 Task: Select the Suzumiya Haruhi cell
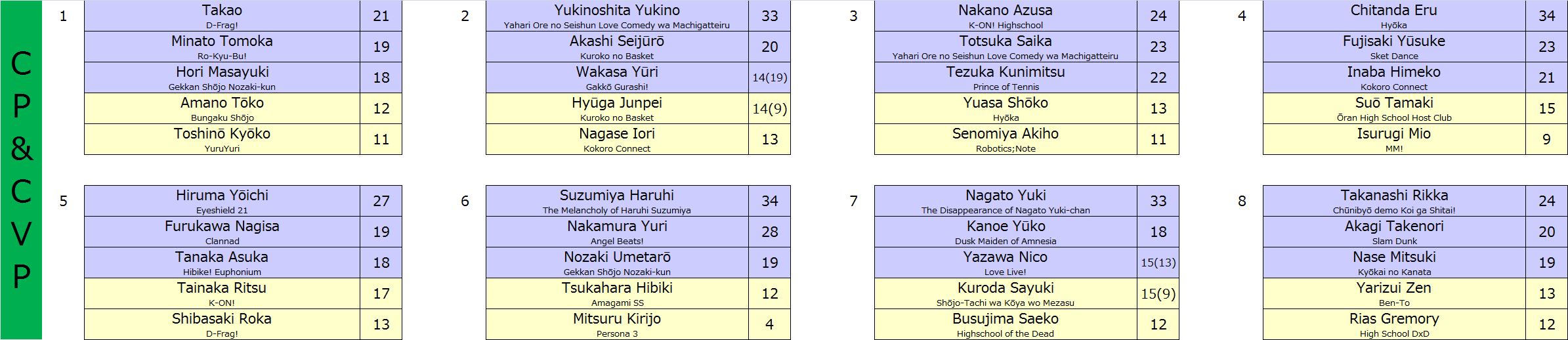point(617,201)
